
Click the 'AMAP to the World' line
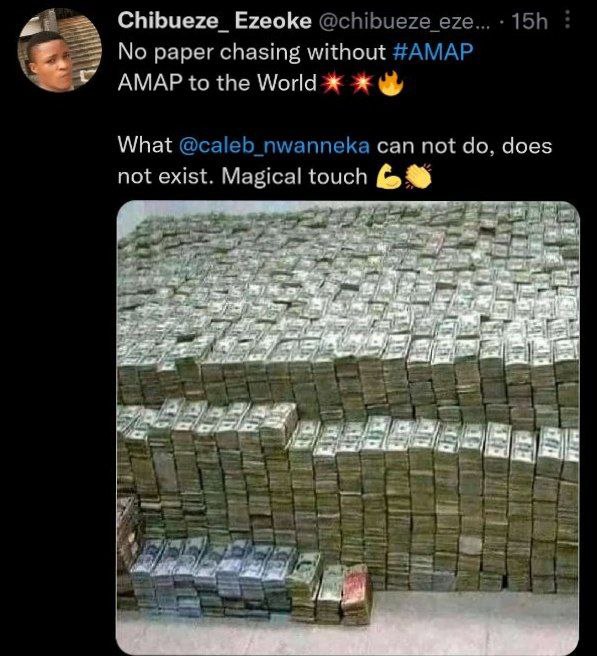217,83
